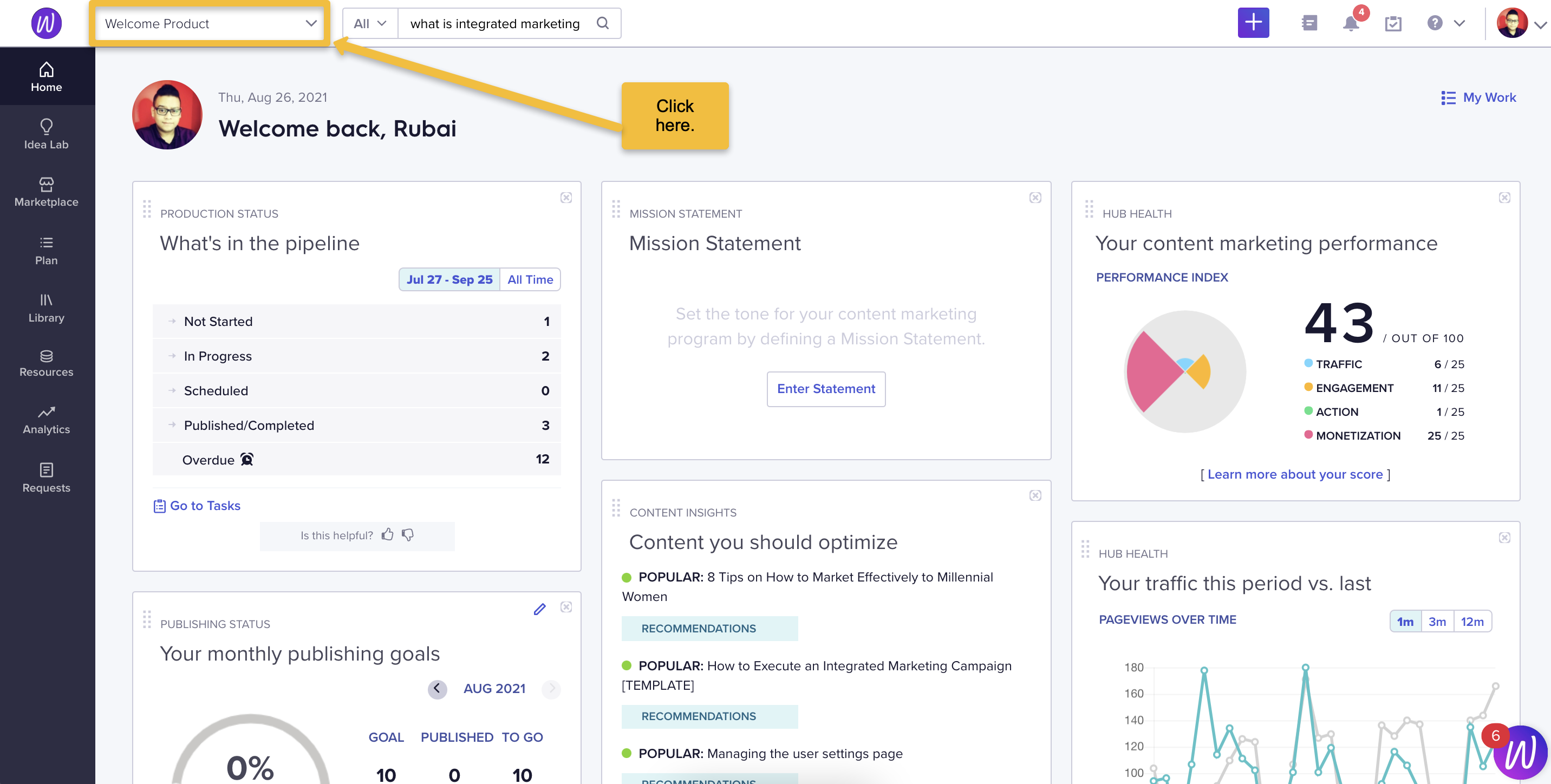The width and height of the screenshot is (1551, 784).
Task: Go to the next month after AUG 2021
Action: pos(551,688)
